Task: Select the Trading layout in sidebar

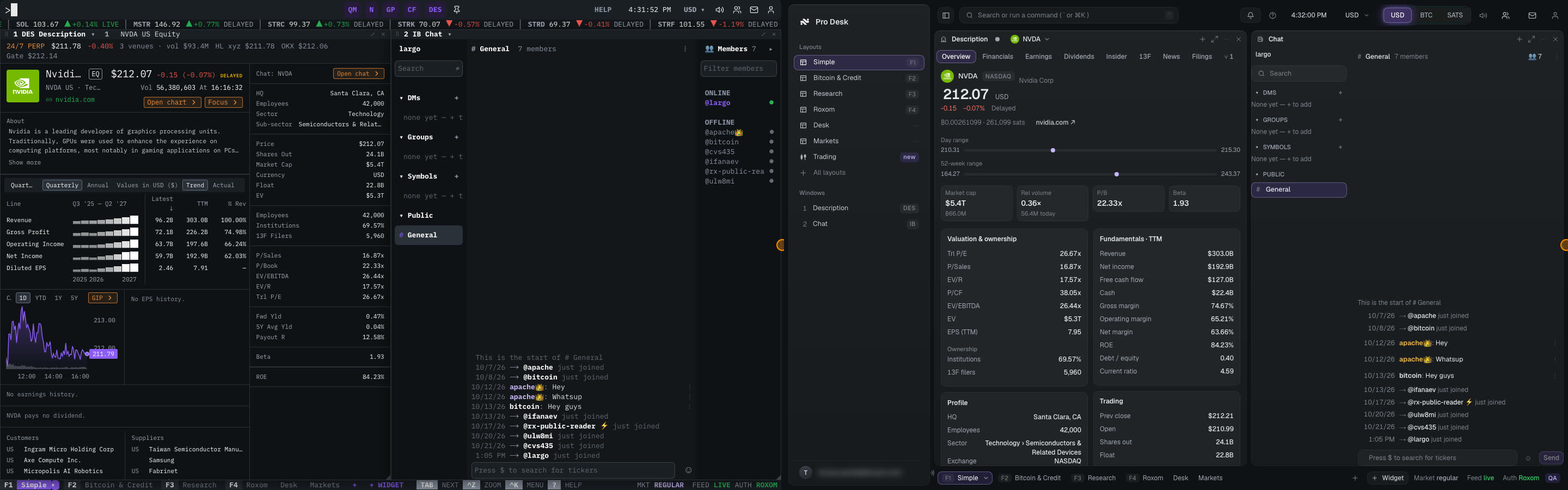Action: tap(859, 157)
